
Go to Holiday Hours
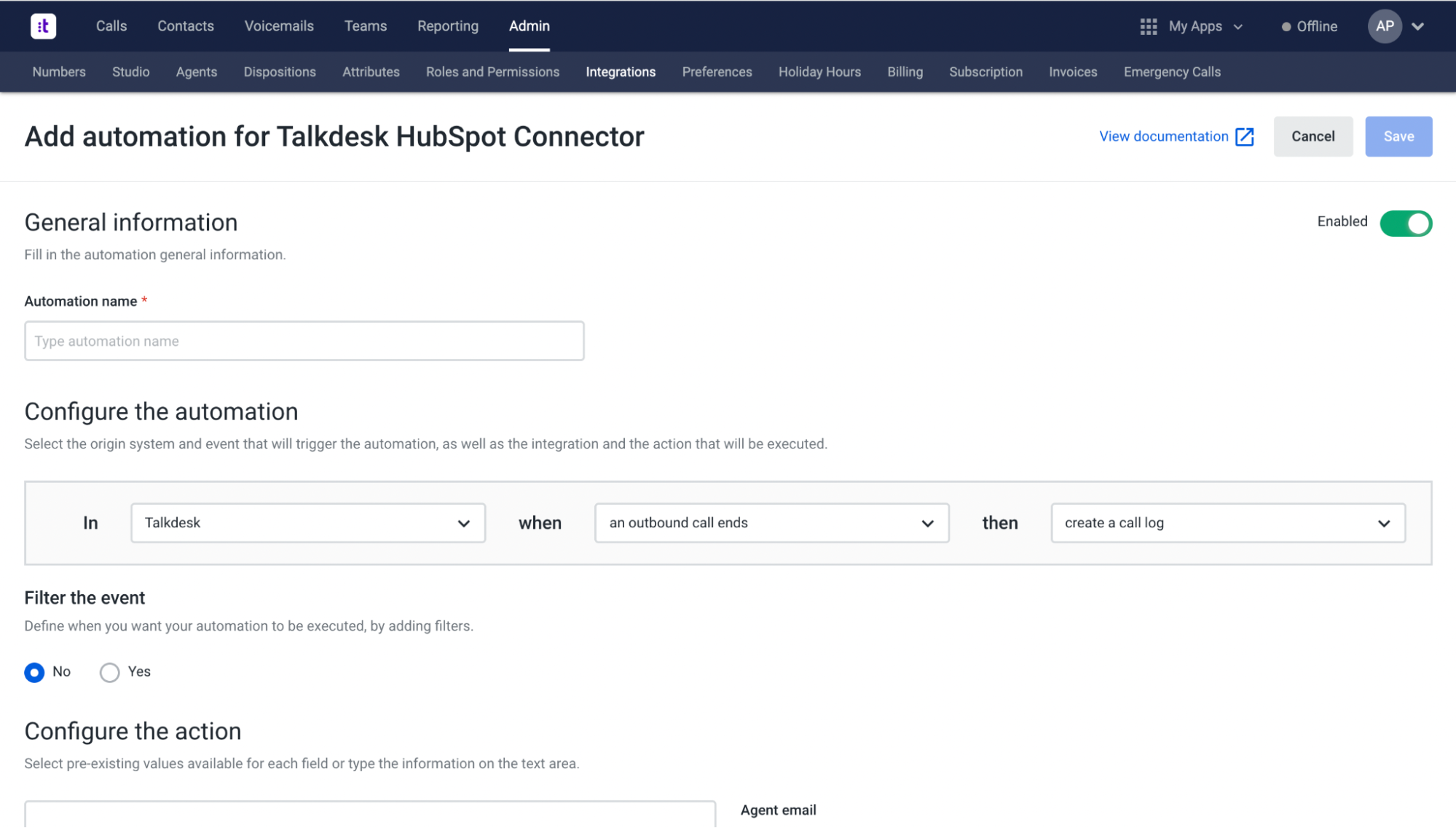[819, 72]
